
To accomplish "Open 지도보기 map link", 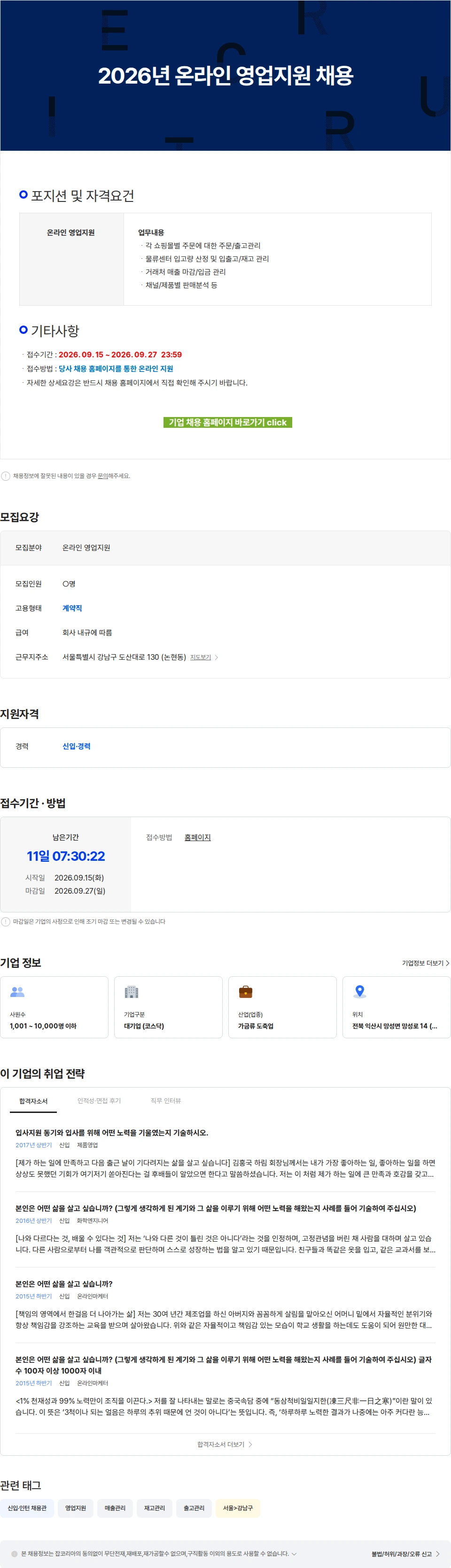I will (200, 657).
